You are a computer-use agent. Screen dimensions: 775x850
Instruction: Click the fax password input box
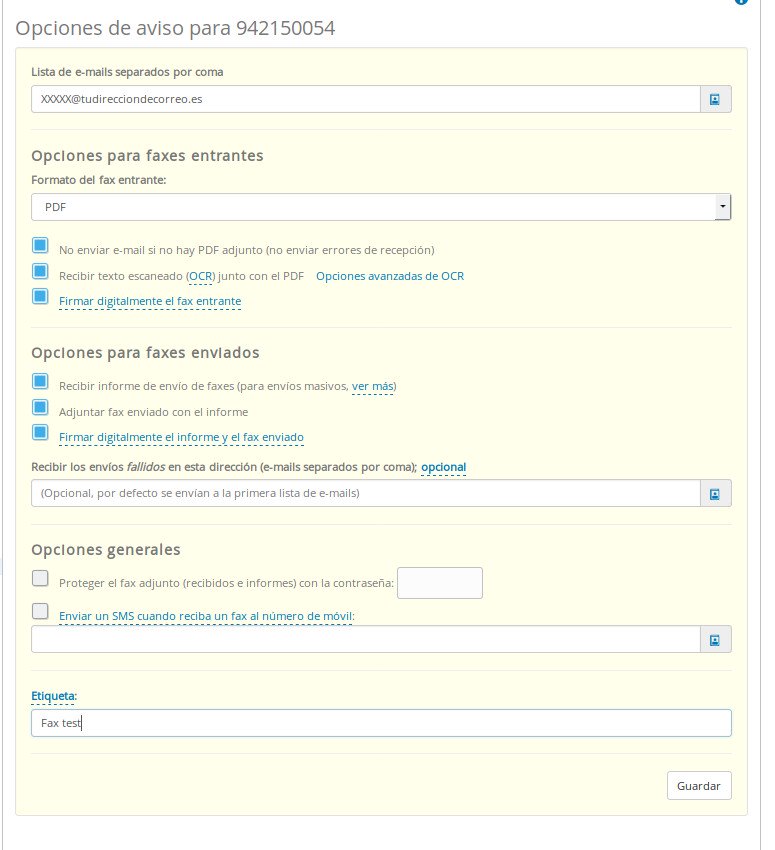coord(440,583)
